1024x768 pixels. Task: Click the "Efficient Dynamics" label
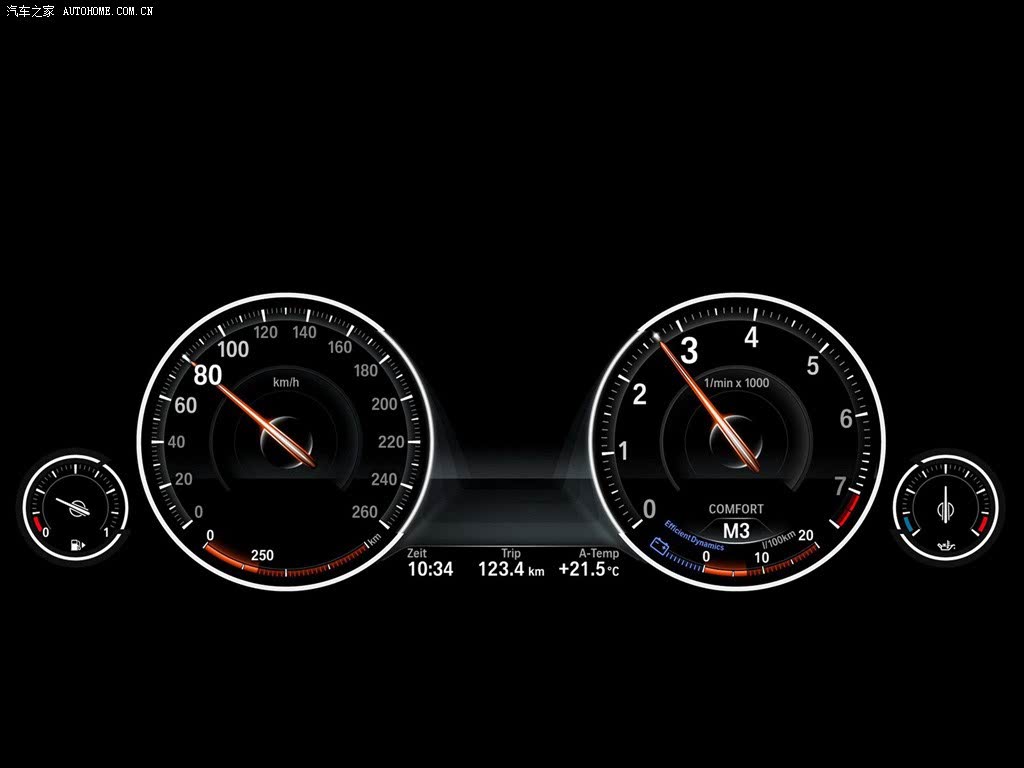click(694, 535)
